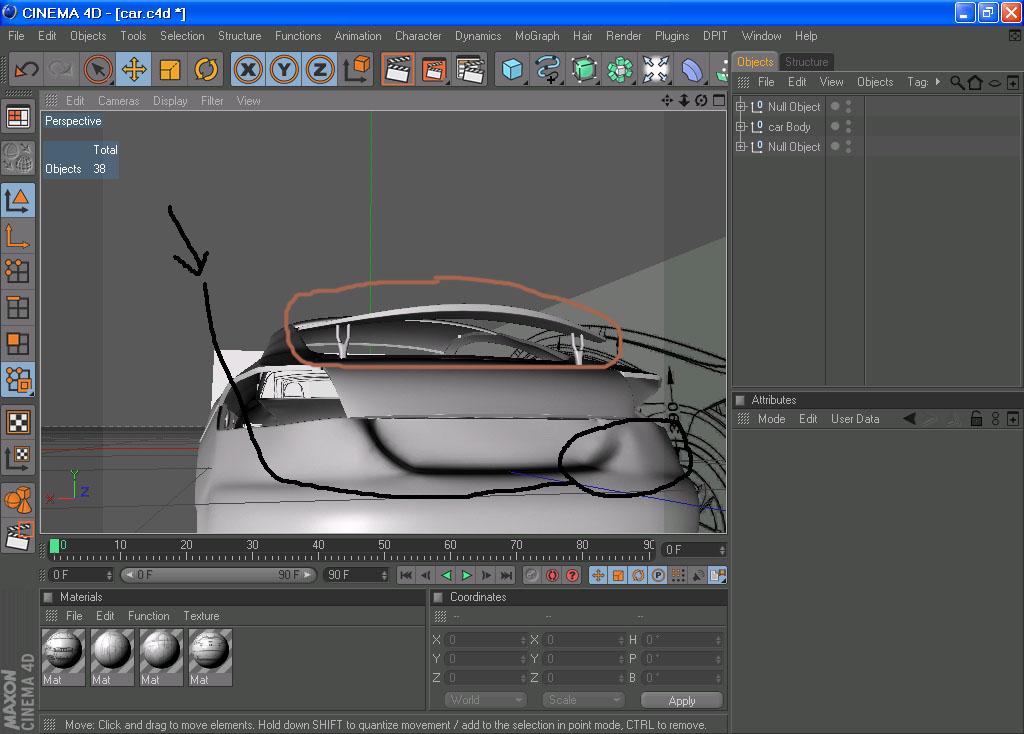Open the Render menu
Screen dimensions: 1024x734
623,36
